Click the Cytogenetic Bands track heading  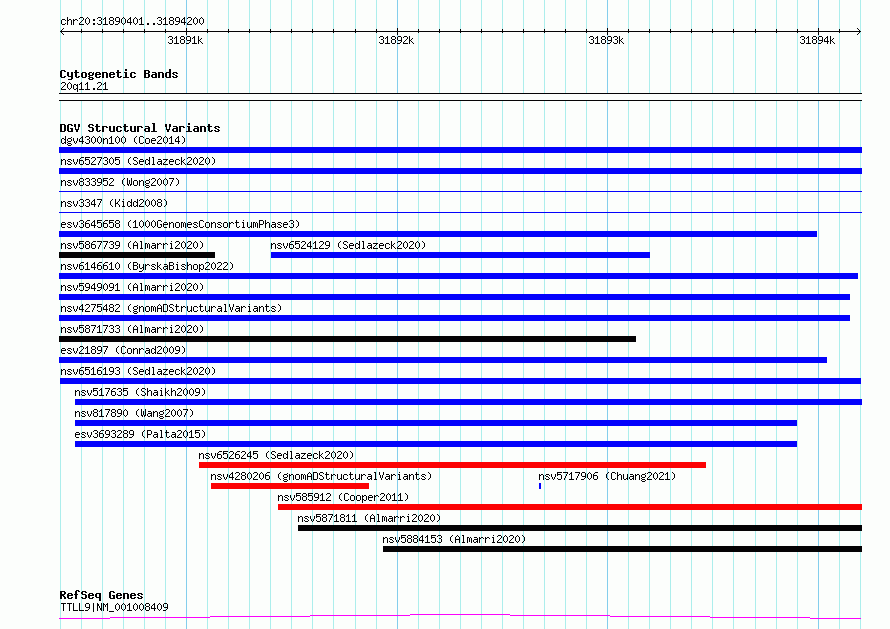point(119,74)
